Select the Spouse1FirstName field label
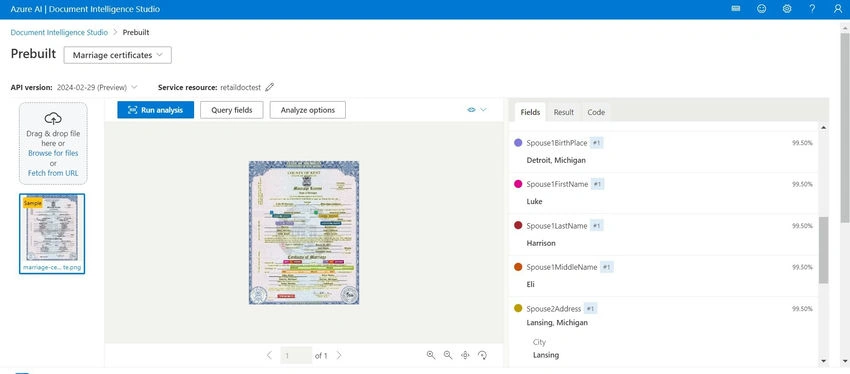This screenshot has height=374, width=850. click(x=557, y=184)
